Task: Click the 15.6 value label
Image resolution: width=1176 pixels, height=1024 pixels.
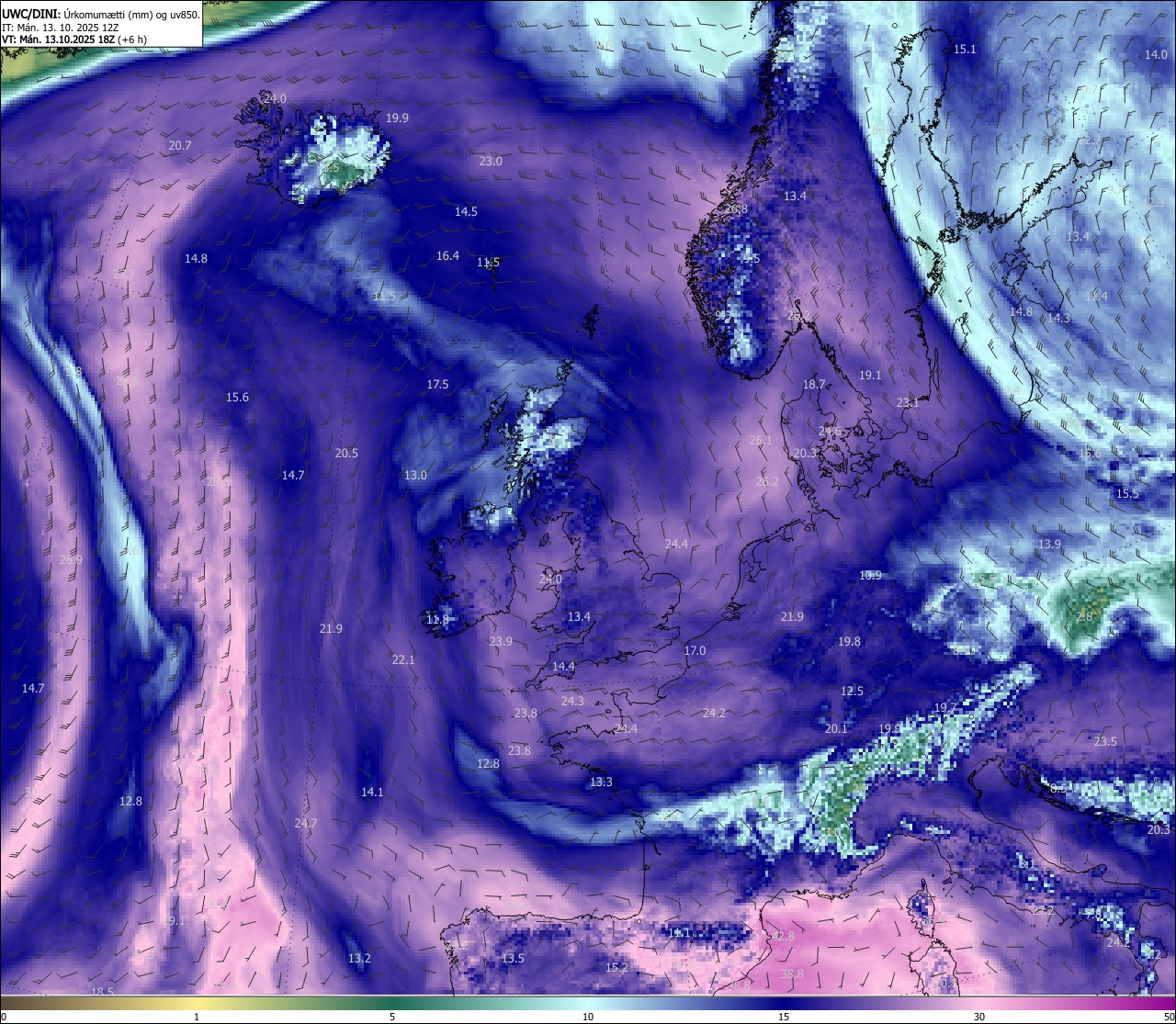Action: [237, 398]
